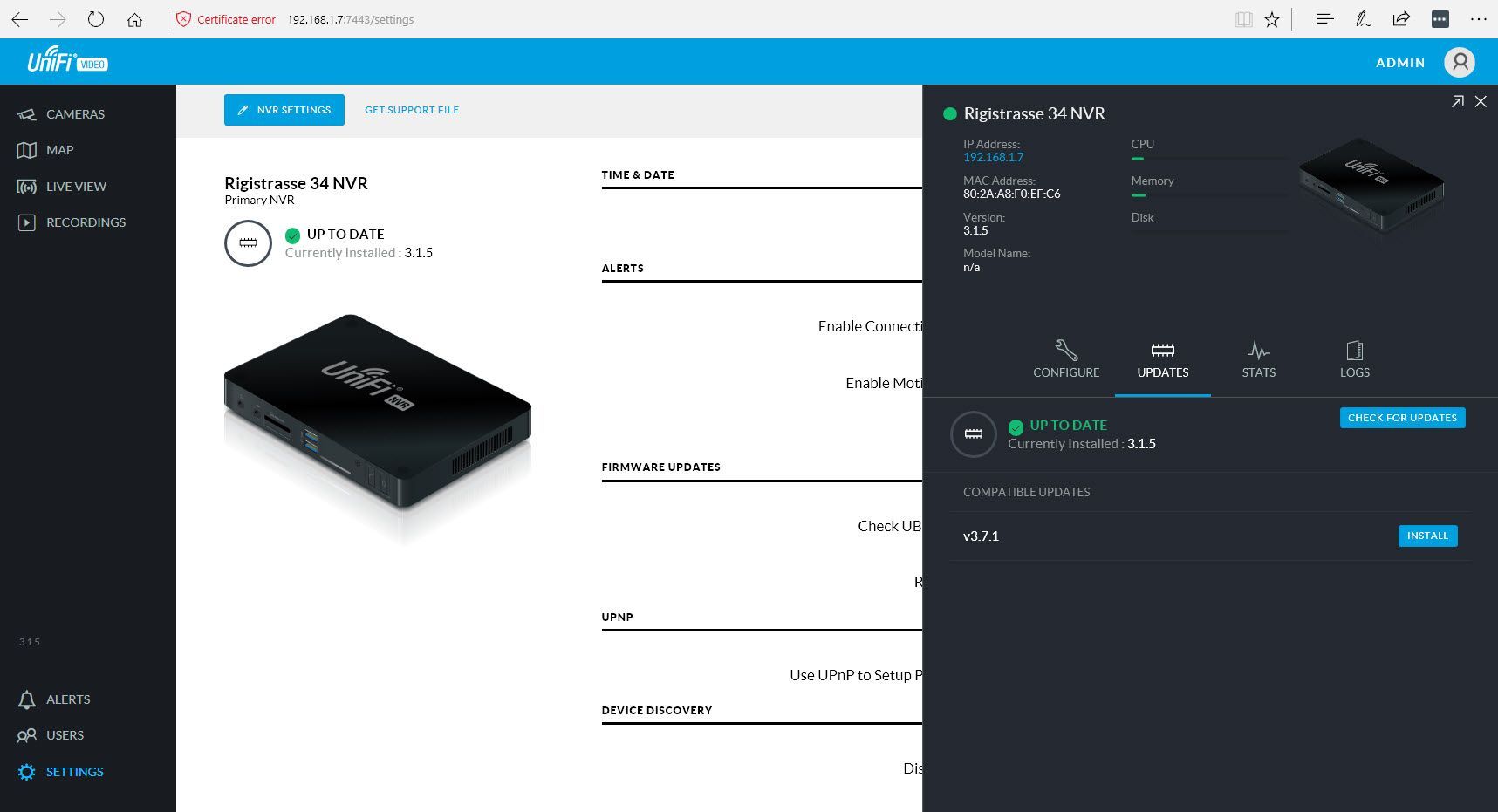The width and height of the screenshot is (1498, 812).
Task: Switch to the Stats tab
Action: coord(1259,359)
